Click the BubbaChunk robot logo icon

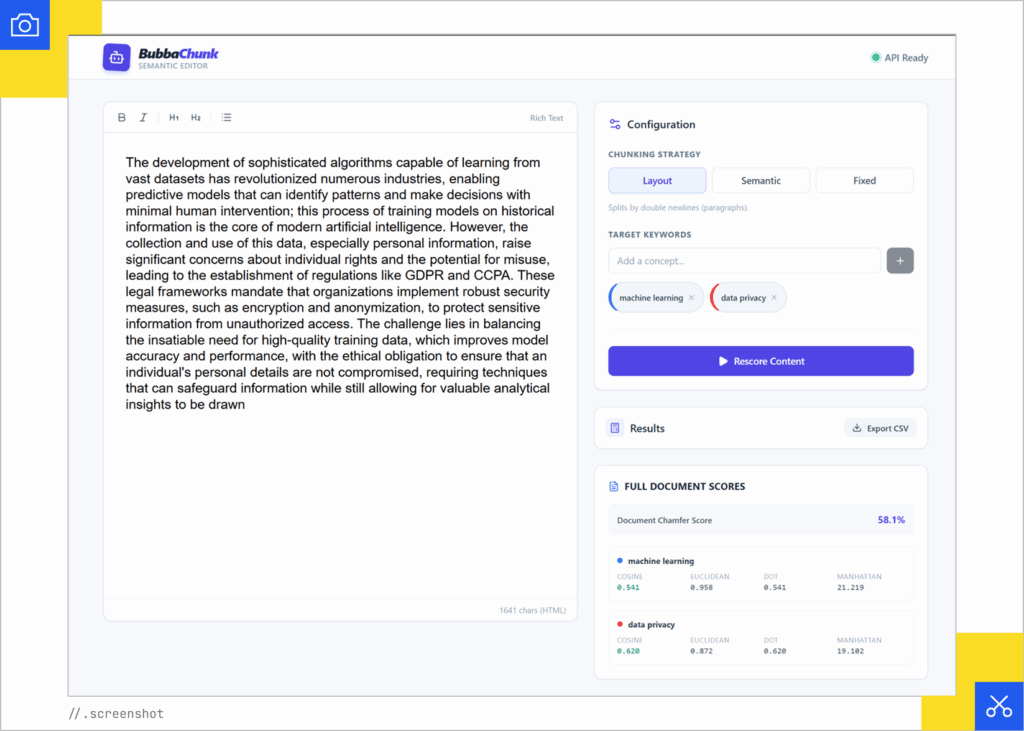coord(117,57)
